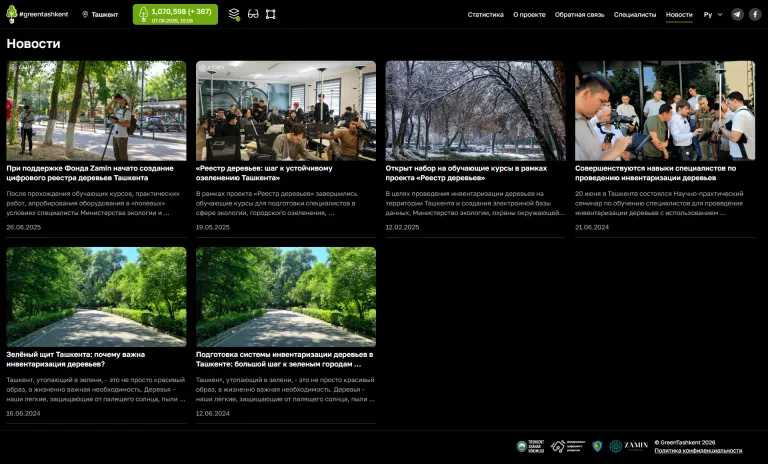Open the О проекте menu item
768x464 pixels.
529,14
